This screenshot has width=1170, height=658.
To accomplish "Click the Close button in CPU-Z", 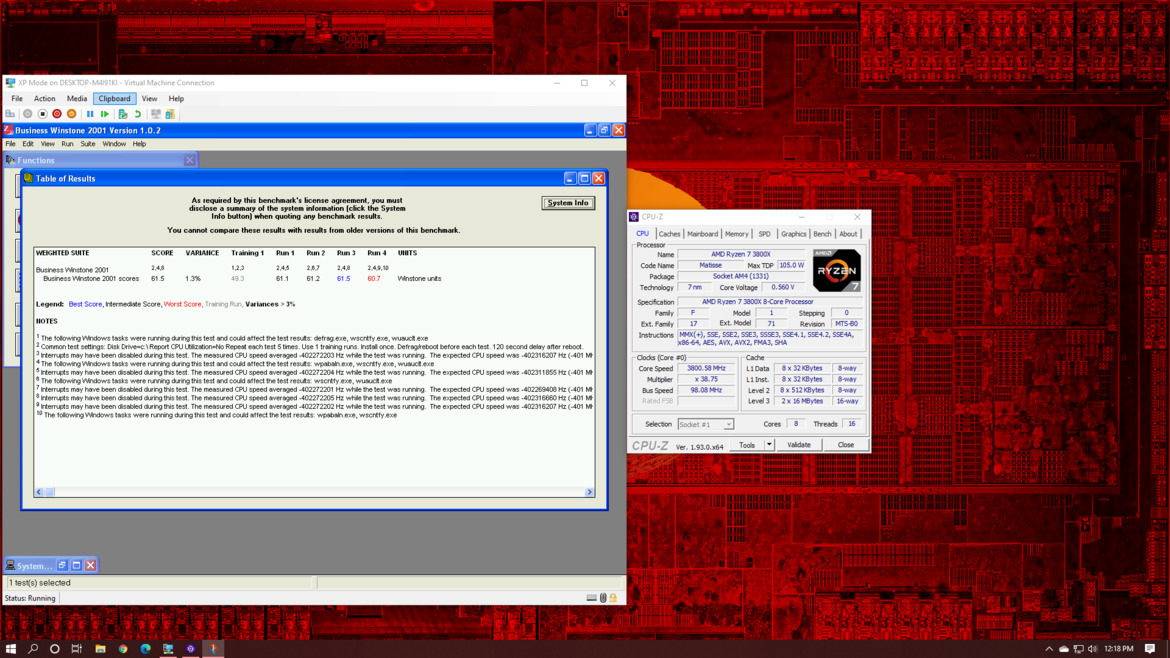I will point(845,445).
